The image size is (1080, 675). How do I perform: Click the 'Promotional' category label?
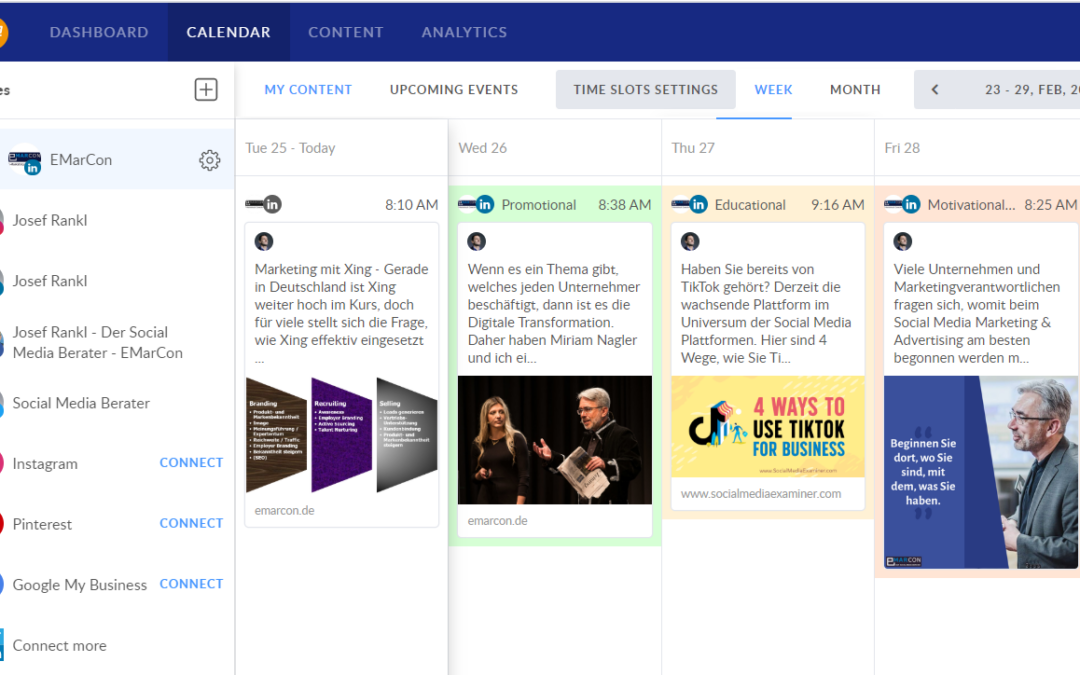[539, 205]
